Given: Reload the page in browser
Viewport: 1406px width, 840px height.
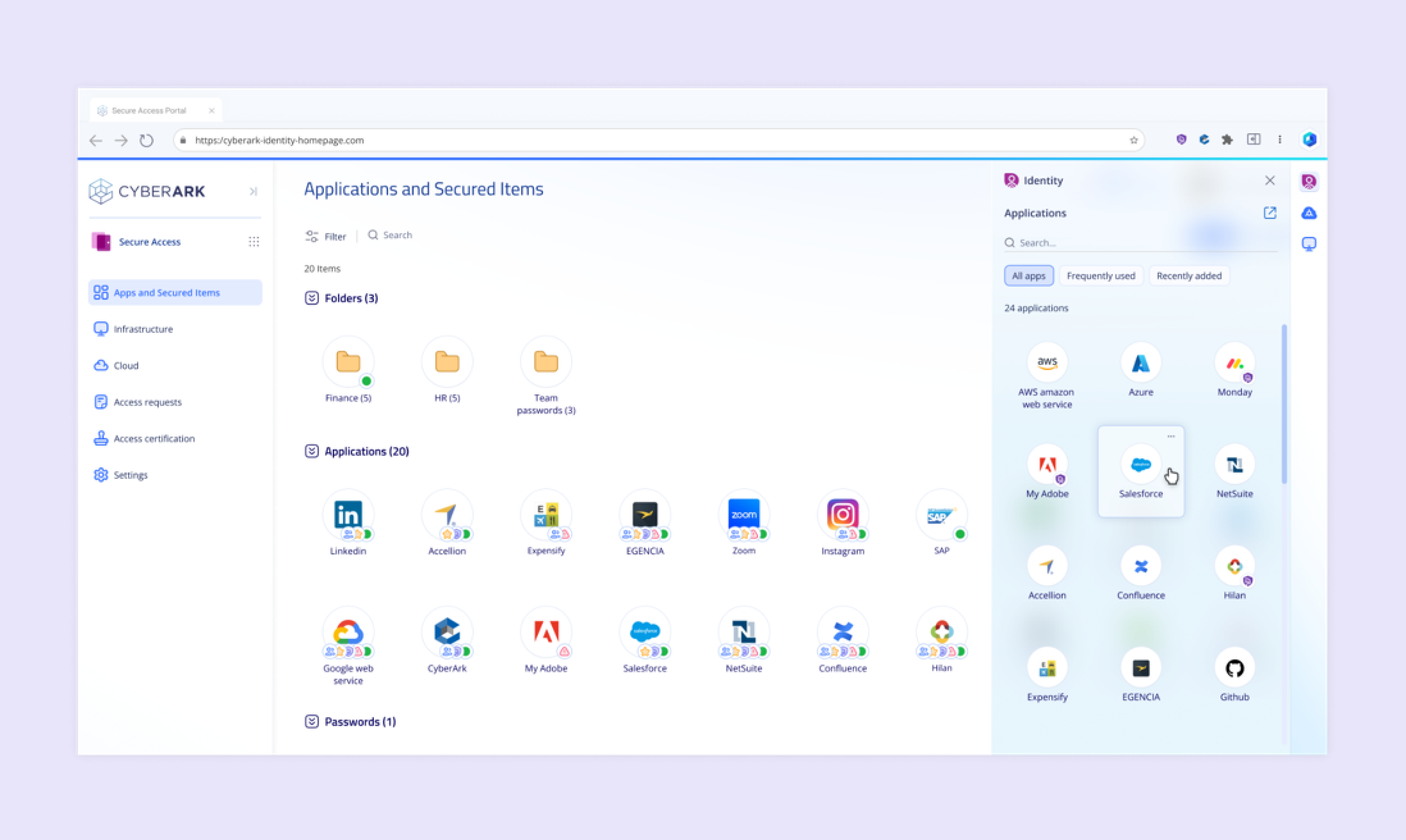Looking at the screenshot, I should point(147,140).
